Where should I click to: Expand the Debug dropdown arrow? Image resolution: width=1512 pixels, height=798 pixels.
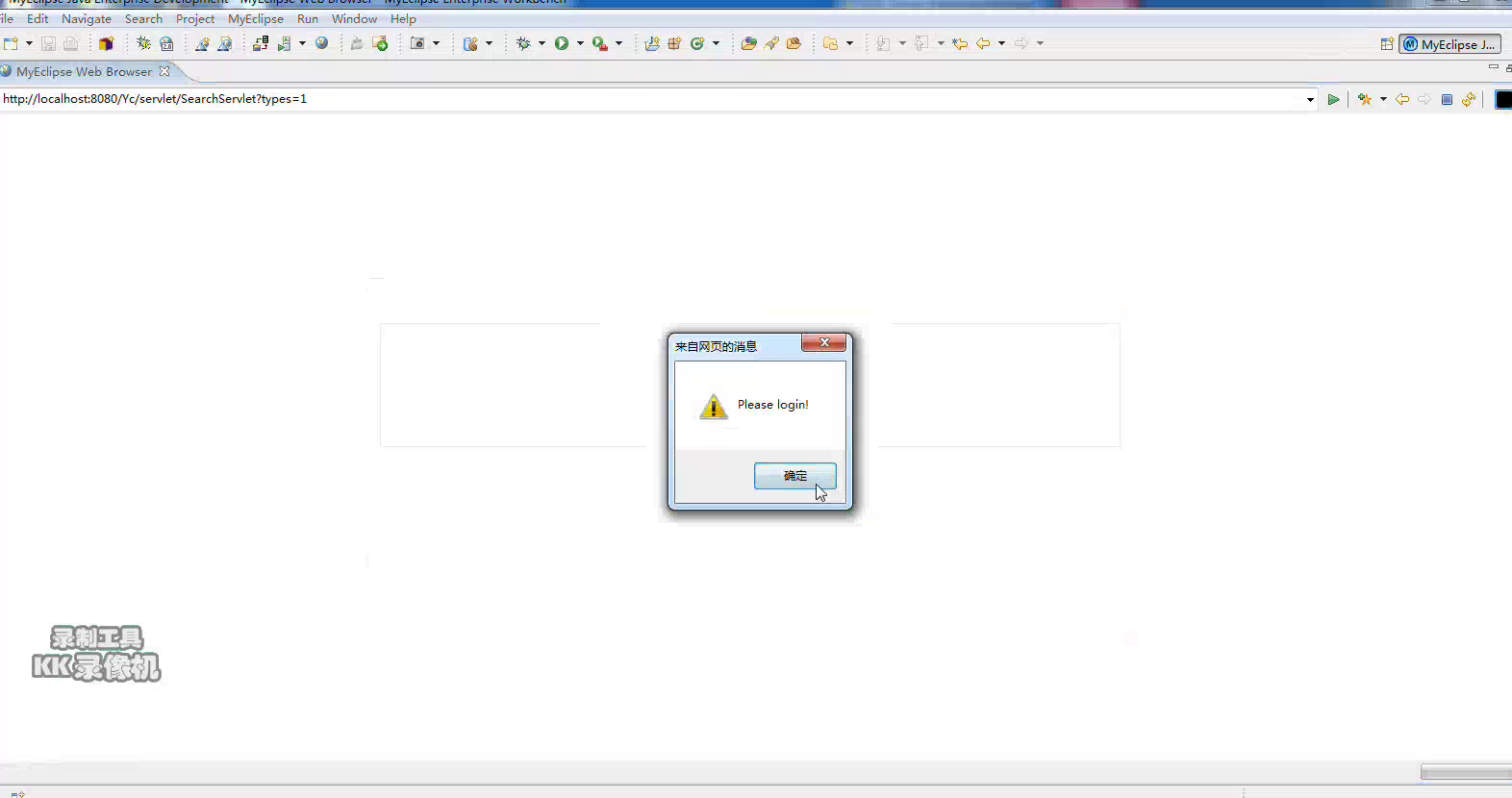542,43
